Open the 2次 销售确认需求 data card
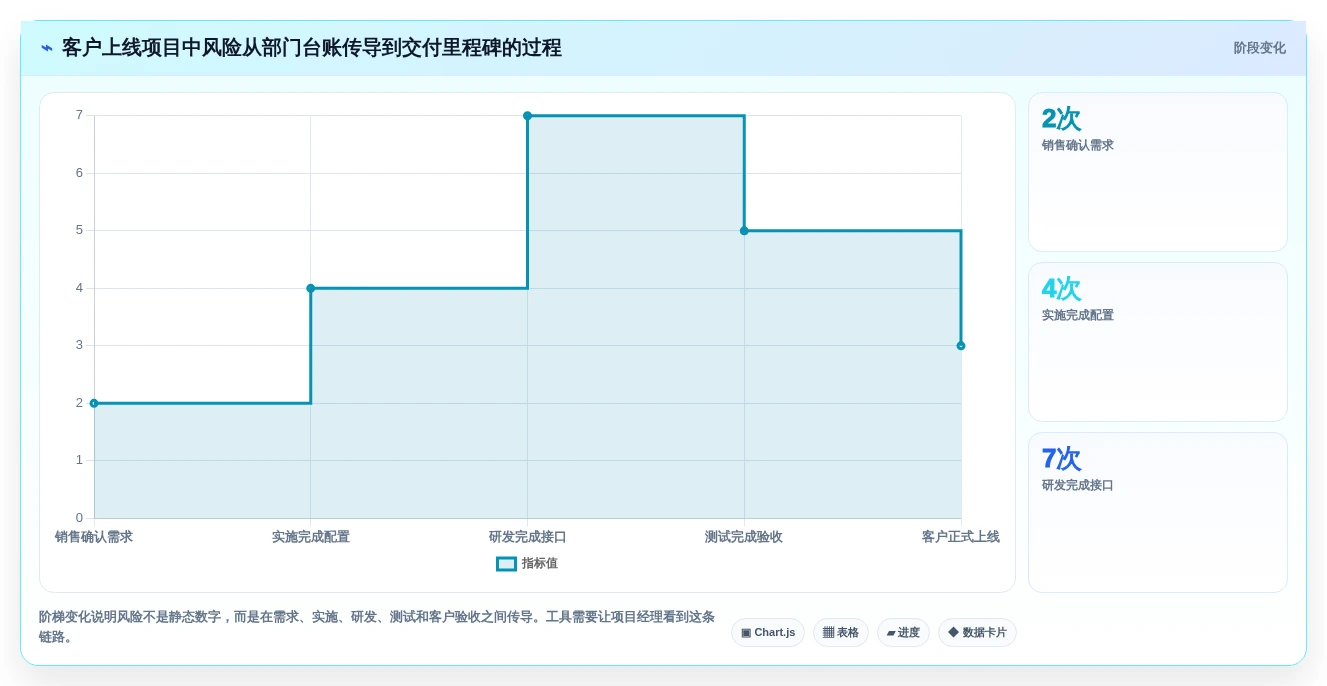 click(1158, 172)
